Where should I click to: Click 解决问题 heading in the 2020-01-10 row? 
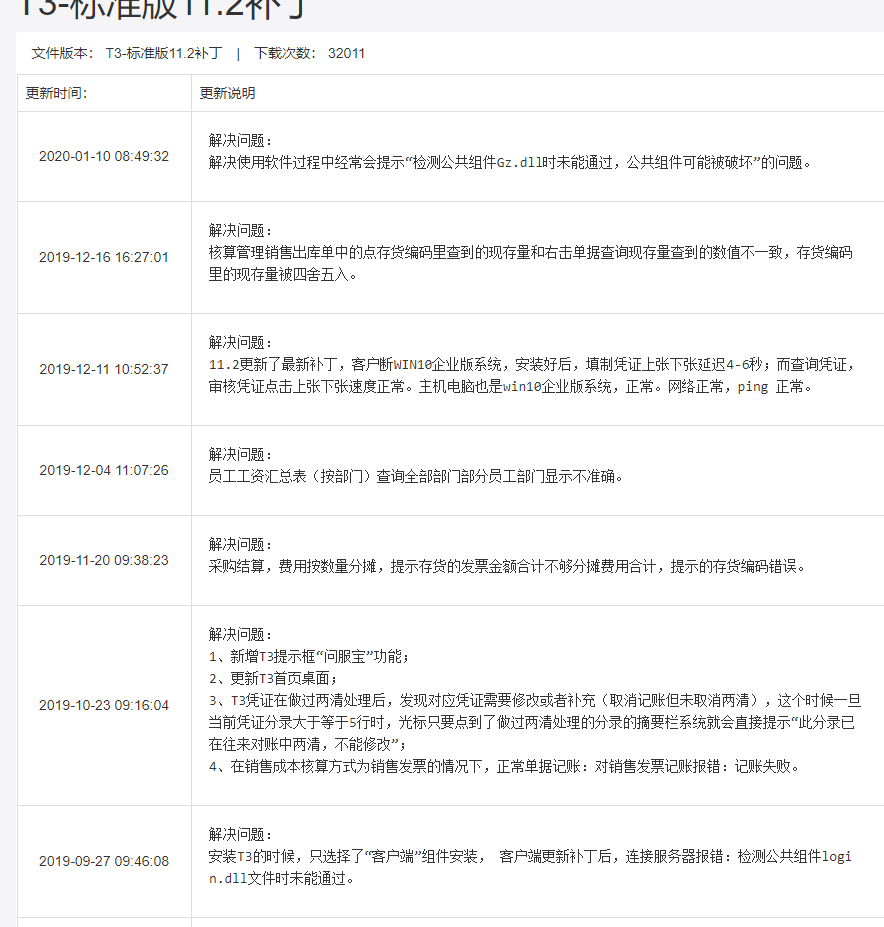tap(240, 140)
